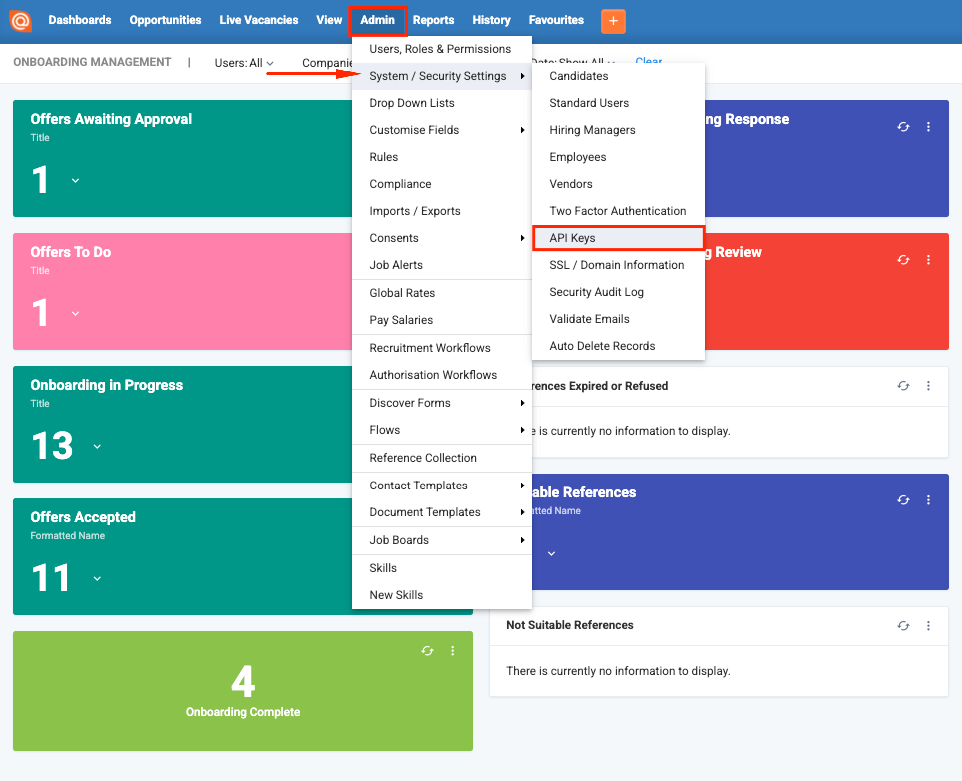Click the Clear filter link
The width and height of the screenshot is (962, 781).
(x=648, y=61)
